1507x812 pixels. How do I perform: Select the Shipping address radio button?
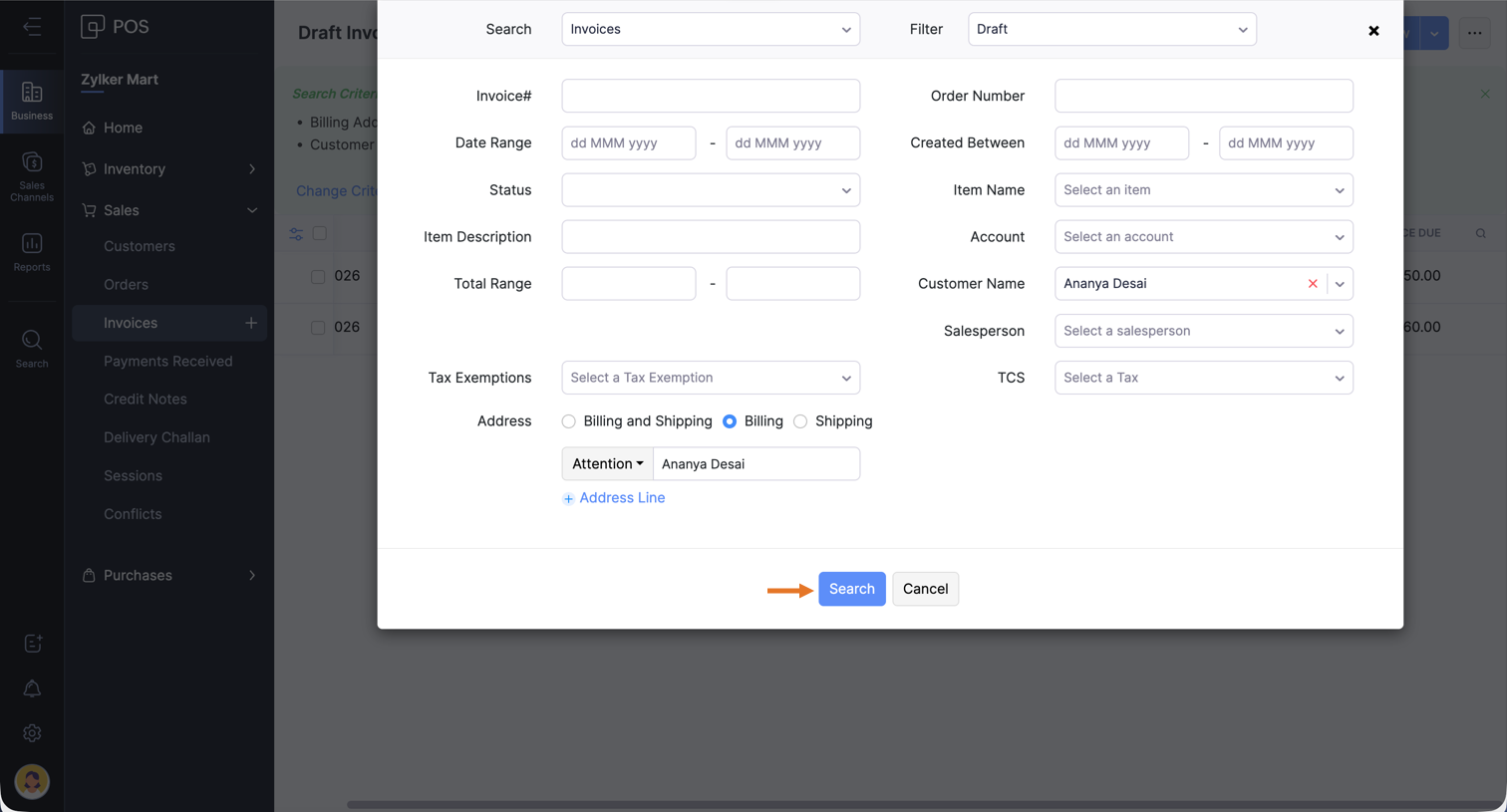point(800,421)
